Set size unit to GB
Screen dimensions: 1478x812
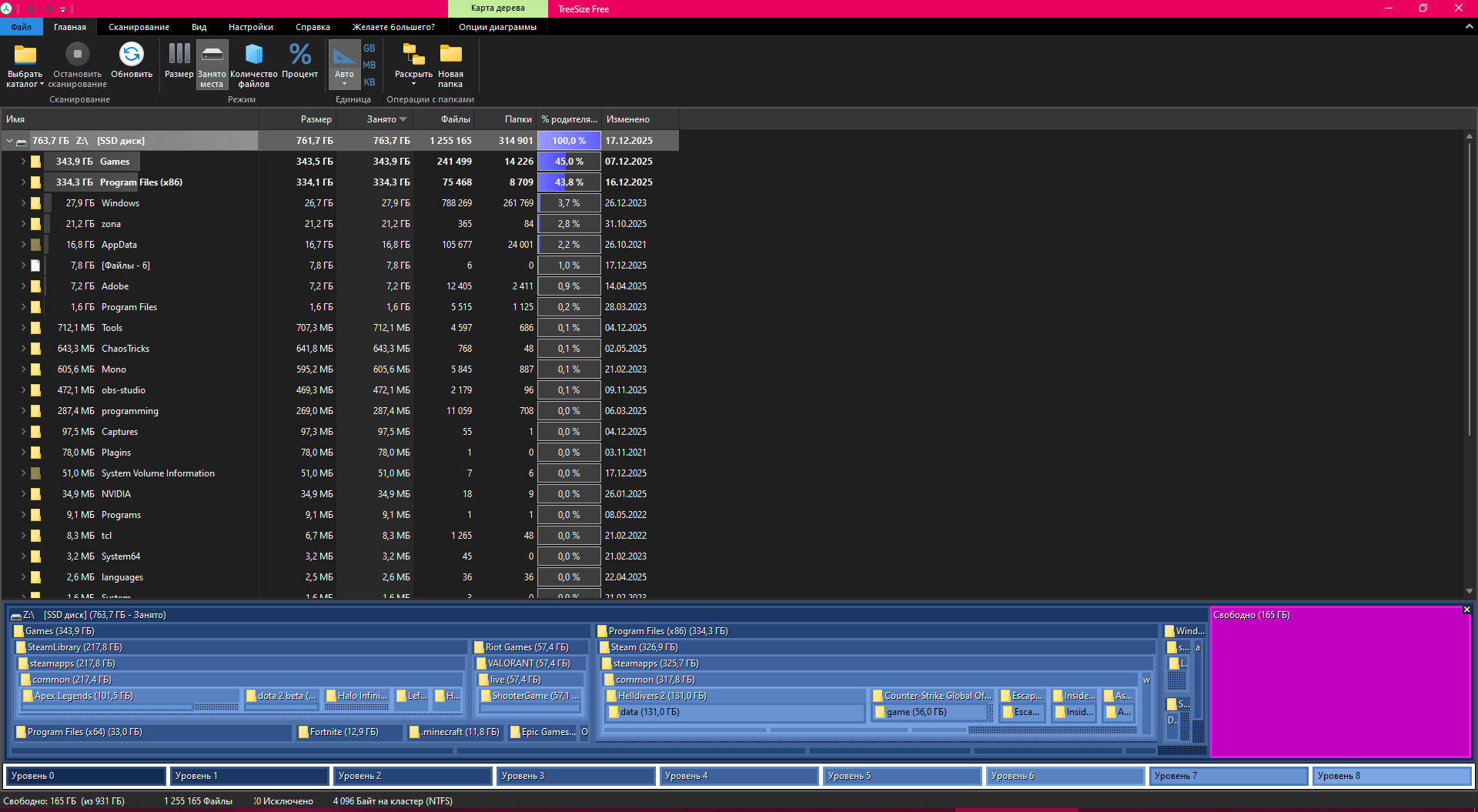point(369,48)
